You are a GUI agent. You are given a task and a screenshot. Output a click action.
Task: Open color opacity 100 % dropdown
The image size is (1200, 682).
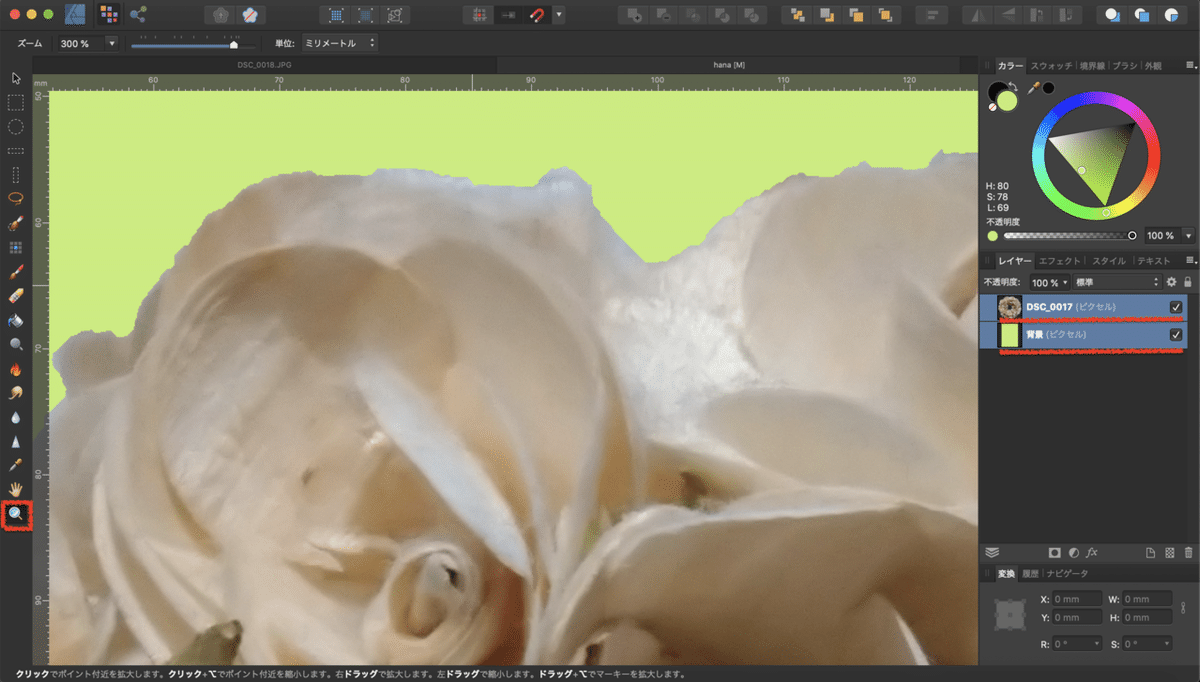tap(1188, 236)
